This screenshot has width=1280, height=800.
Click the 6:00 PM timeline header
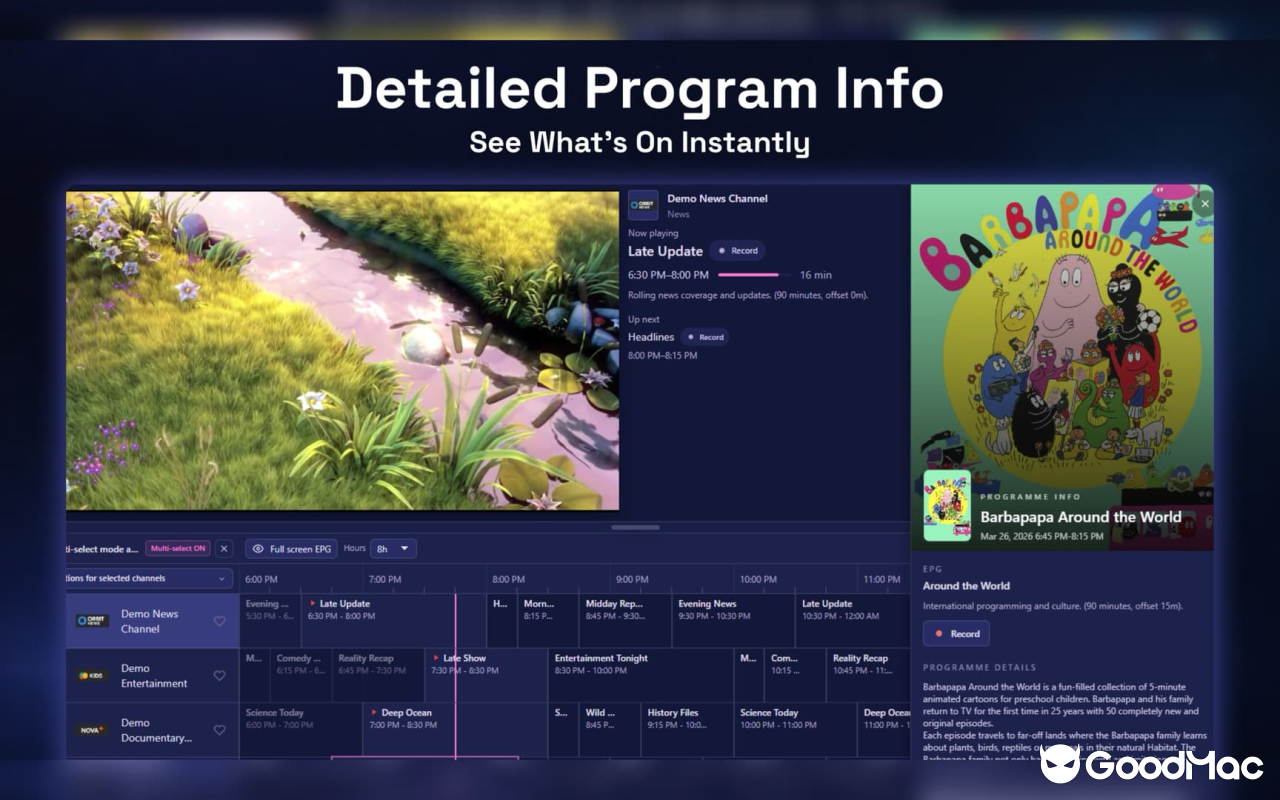[261, 579]
